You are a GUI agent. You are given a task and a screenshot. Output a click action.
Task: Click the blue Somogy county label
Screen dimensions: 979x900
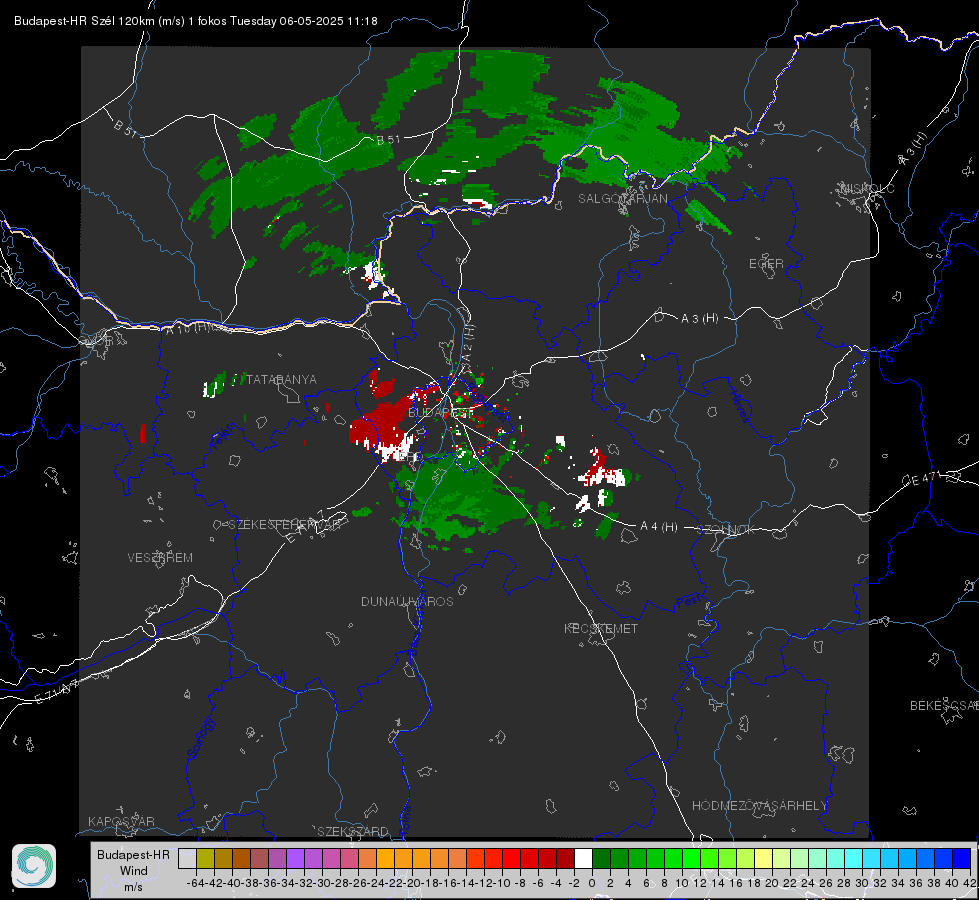click(x=200, y=738)
